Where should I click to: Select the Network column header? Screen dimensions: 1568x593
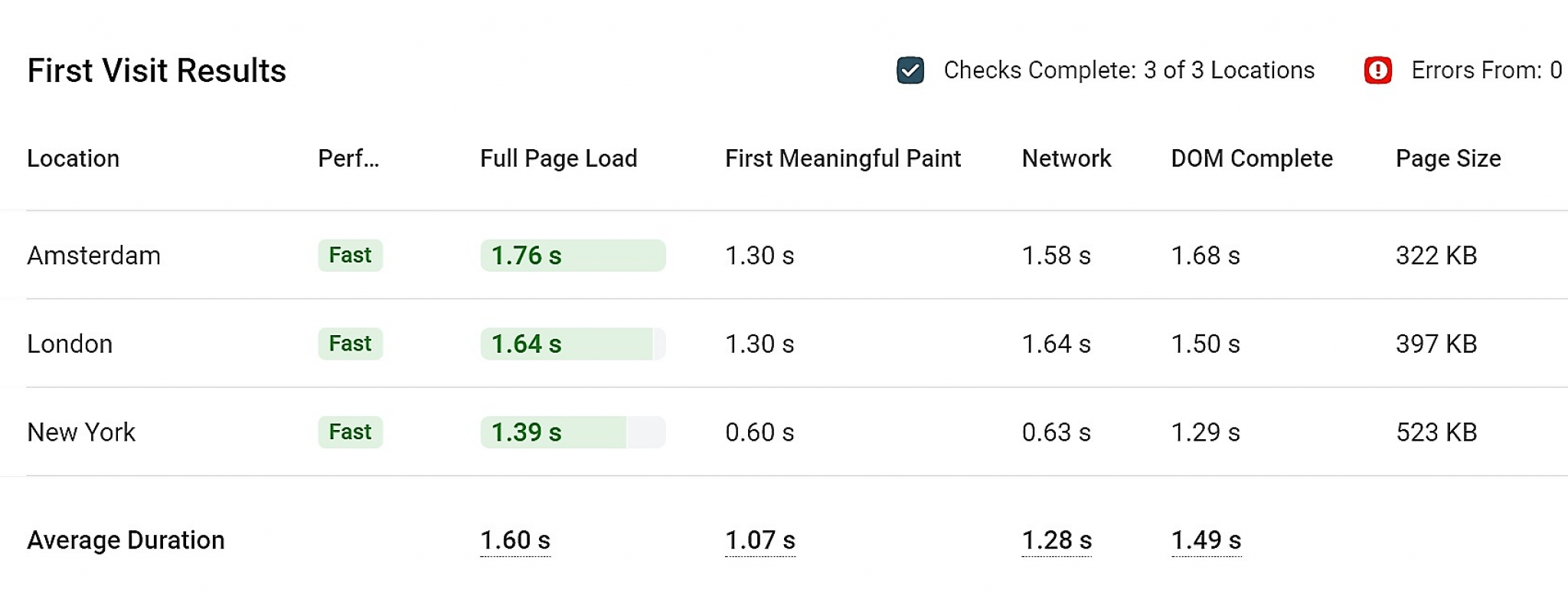1067,158
